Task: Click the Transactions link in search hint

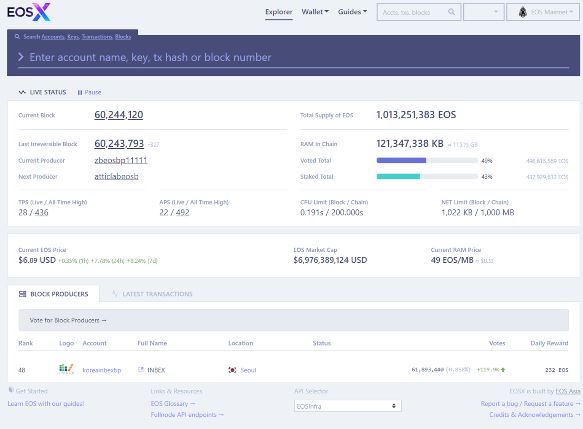Action: 97,37
